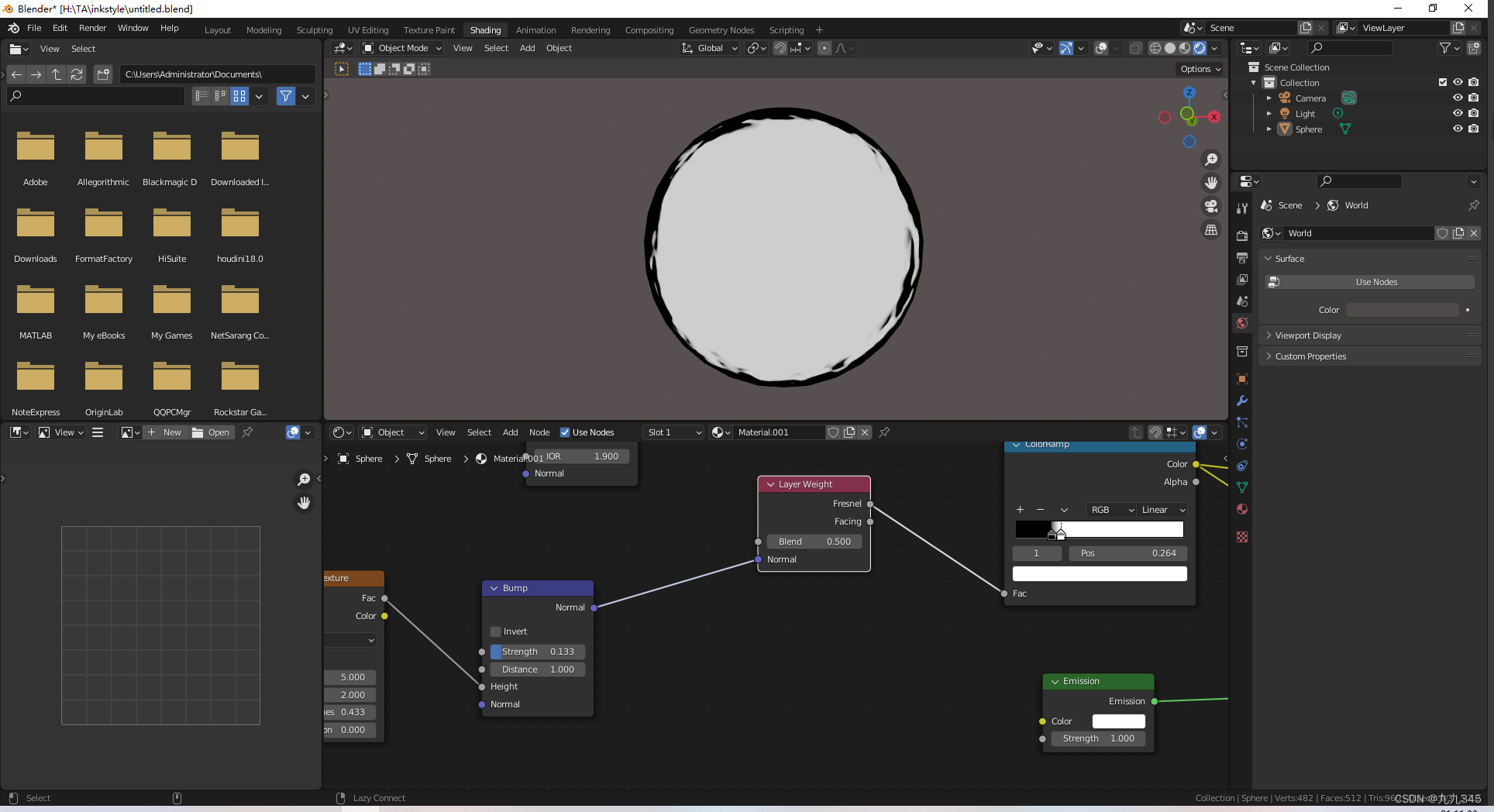Click the World Color swatch
The image size is (1494, 812).
pos(1403,310)
